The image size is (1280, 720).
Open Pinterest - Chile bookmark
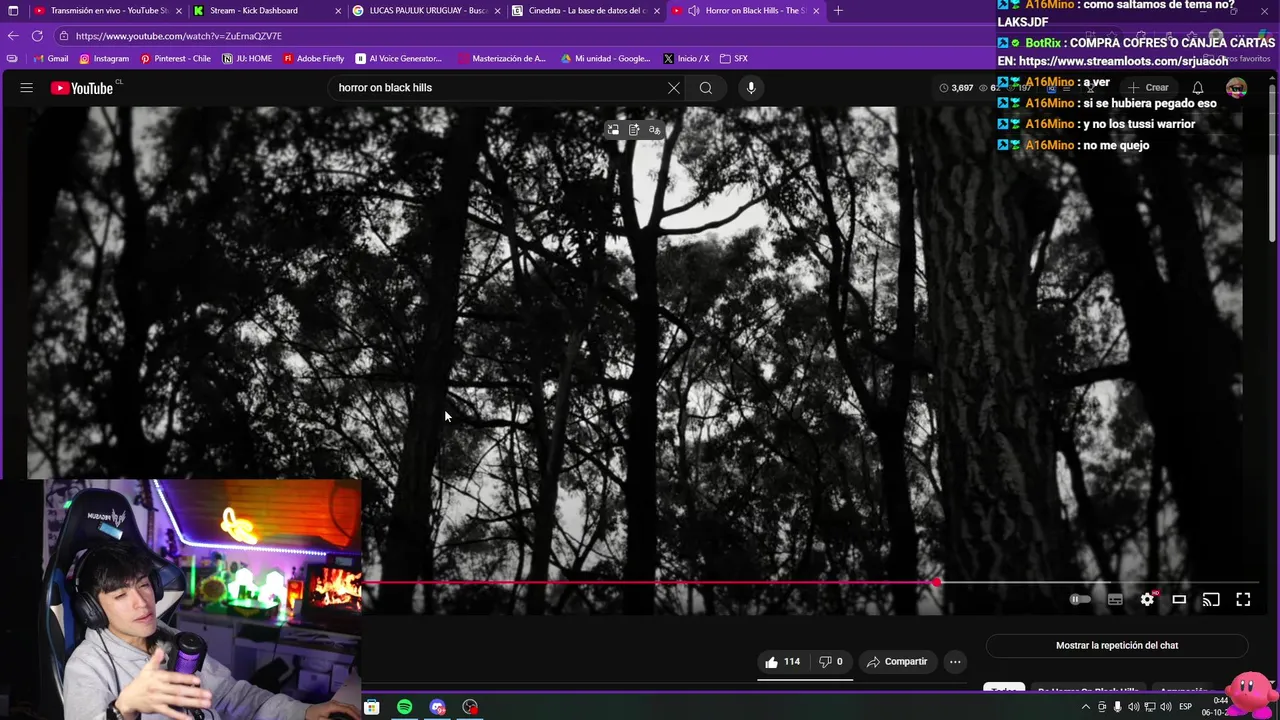pyautogui.click(x=176, y=59)
